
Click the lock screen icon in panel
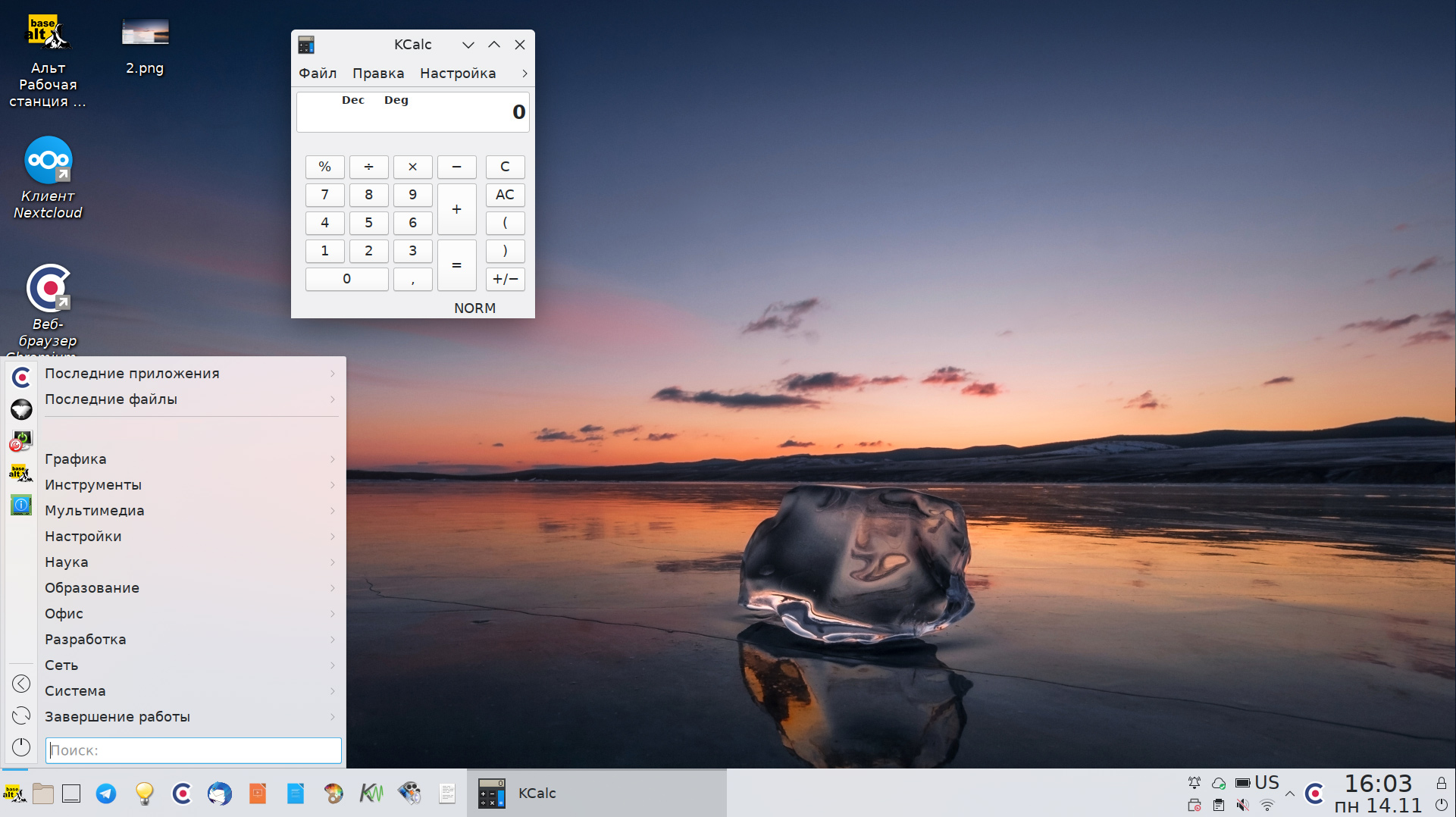(1442, 783)
